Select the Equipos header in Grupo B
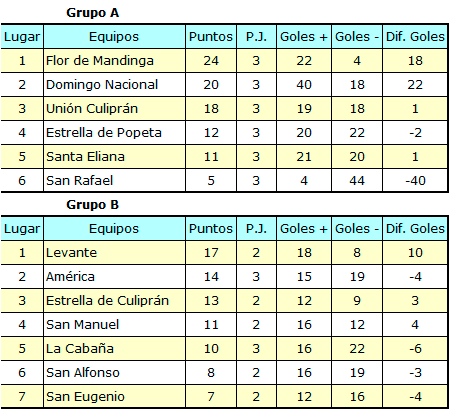Image resolution: width=449 pixels, height=409 pixels. click(x=114, y=229)
